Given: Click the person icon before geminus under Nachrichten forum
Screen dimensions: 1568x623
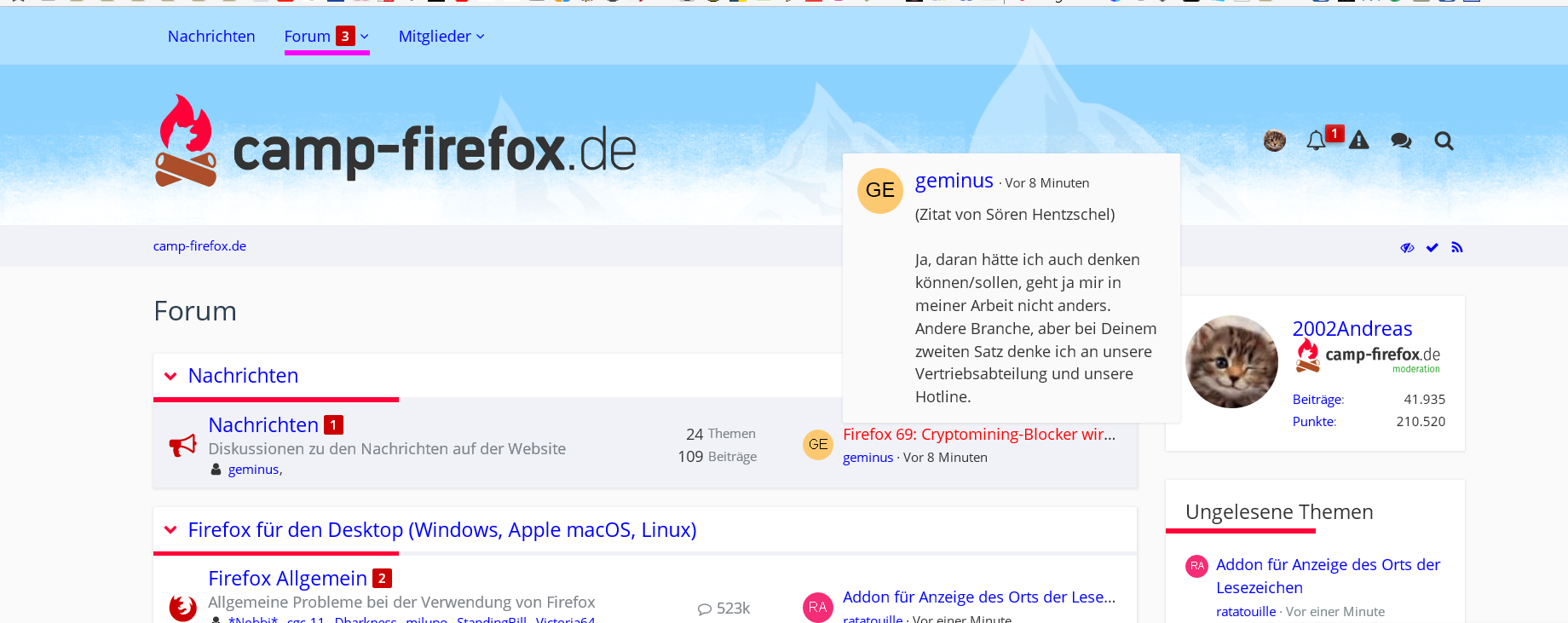Looking at the screenshot, I should coord(216,470).
